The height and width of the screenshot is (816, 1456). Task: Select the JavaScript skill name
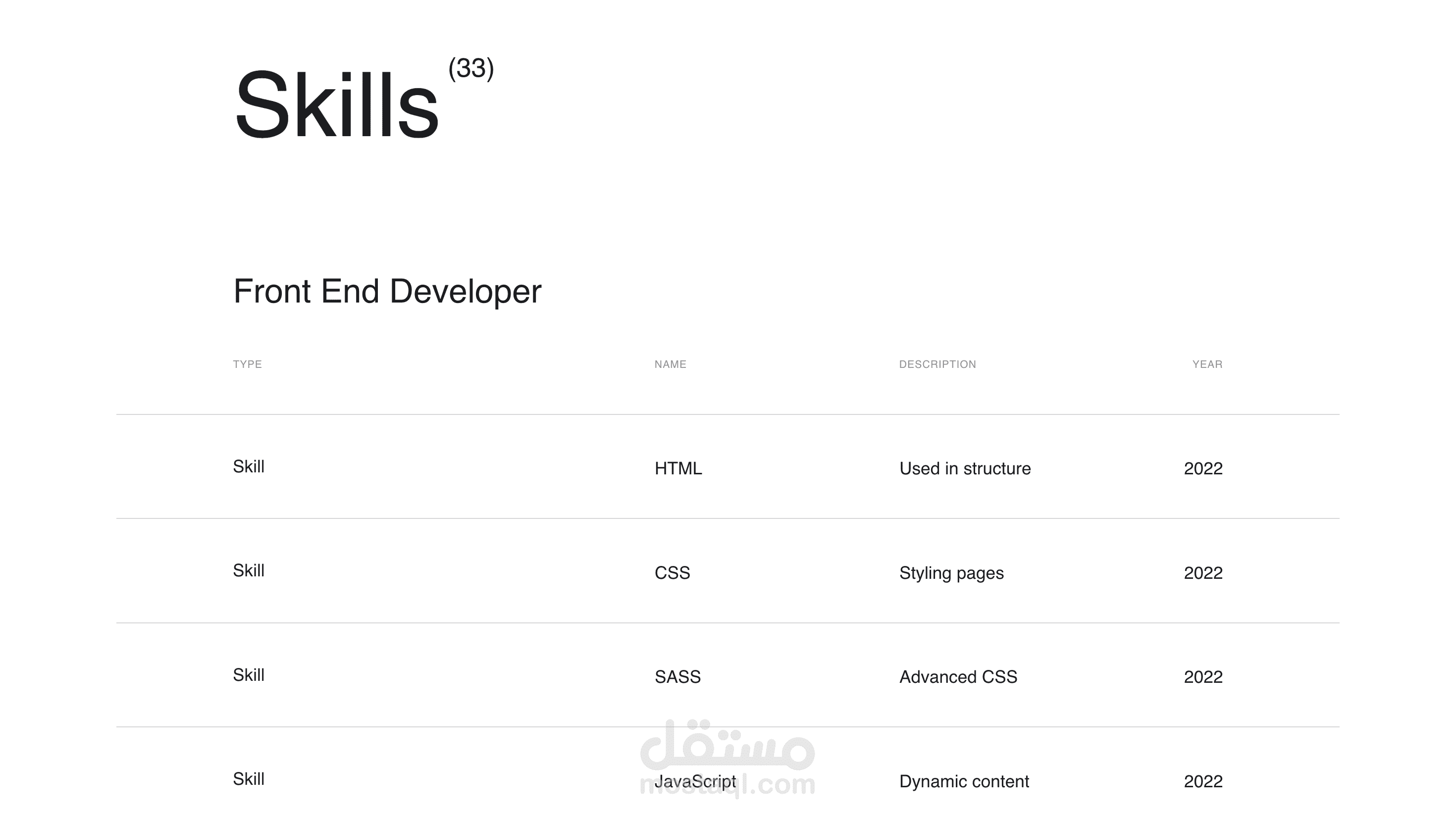point(695,781)
